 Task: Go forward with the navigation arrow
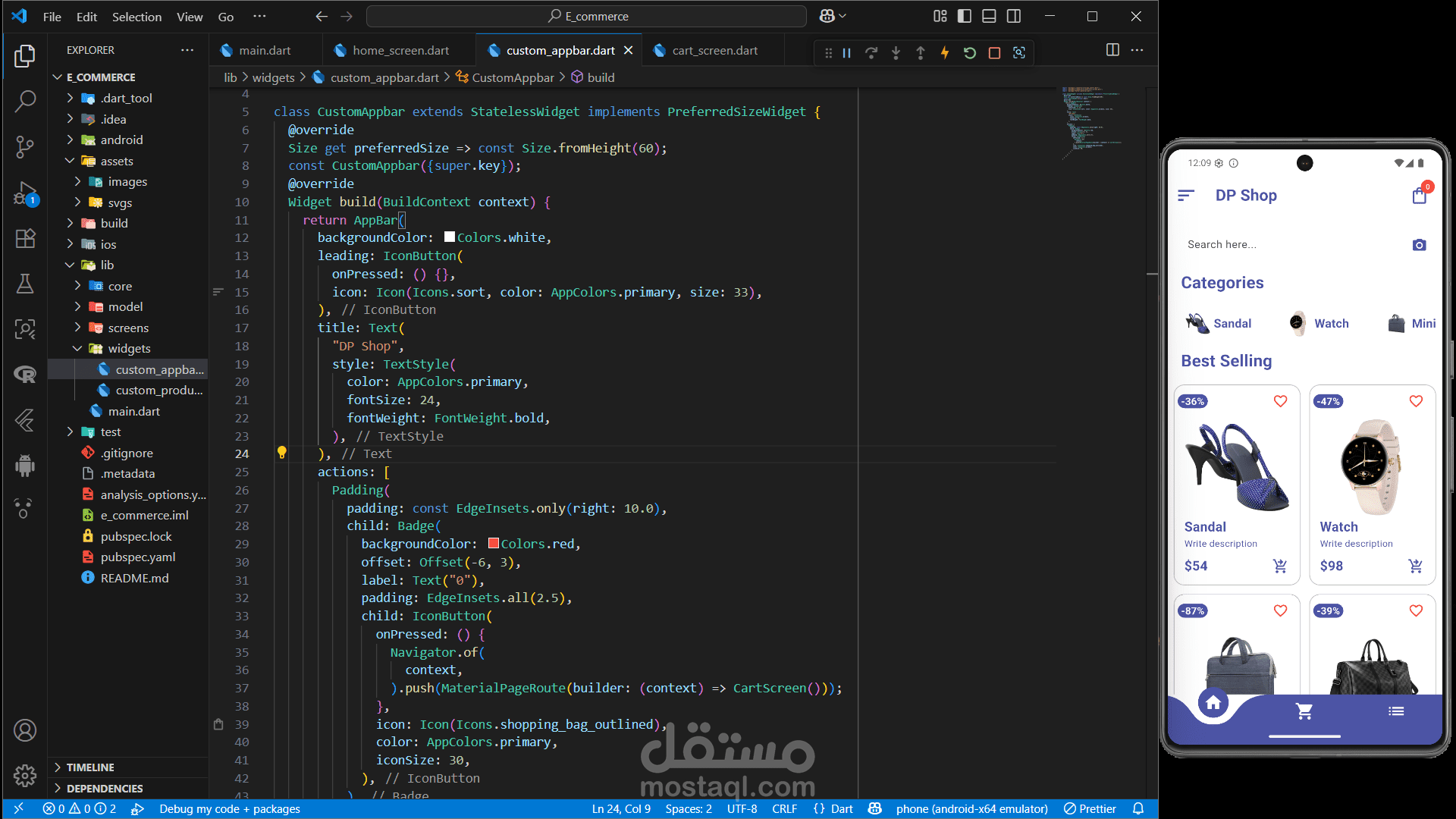click(x=347, y=16)
